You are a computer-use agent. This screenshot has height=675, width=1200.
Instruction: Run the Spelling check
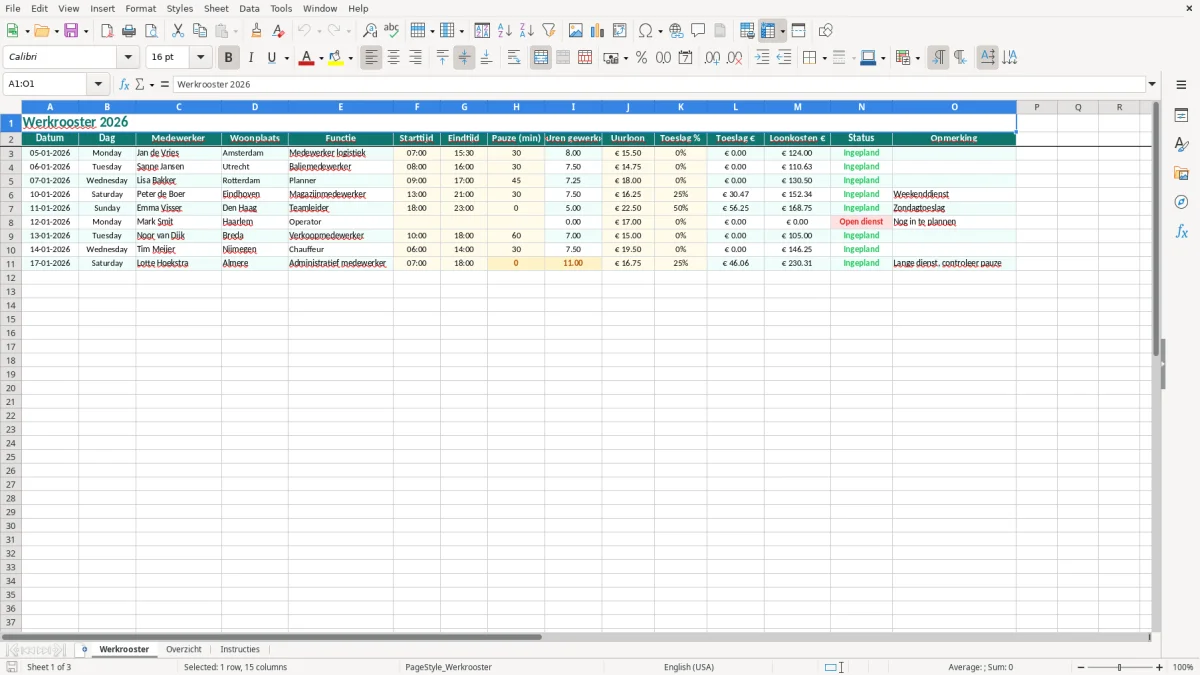point(392,31)
